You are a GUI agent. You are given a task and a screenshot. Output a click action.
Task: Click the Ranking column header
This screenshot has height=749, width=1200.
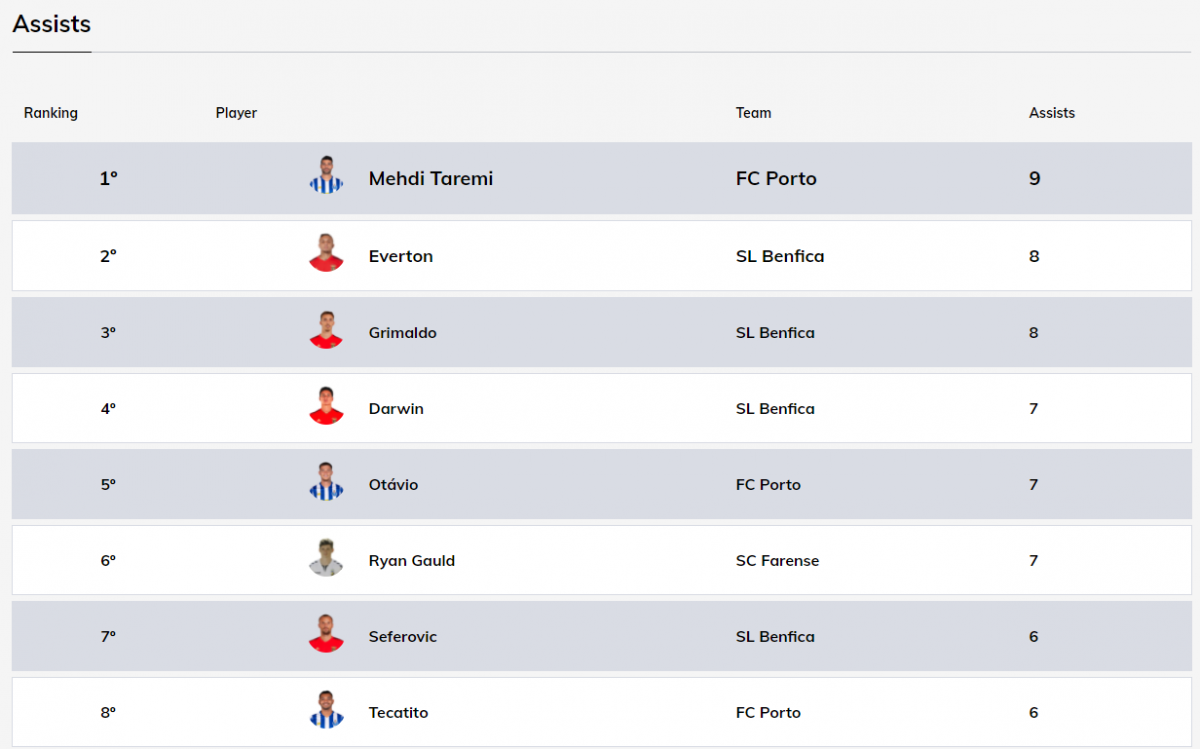51,113
